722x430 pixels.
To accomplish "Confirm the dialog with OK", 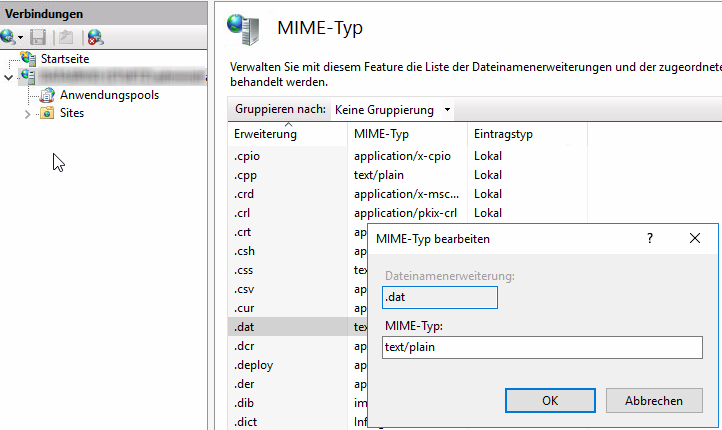I will pos(549,400).
